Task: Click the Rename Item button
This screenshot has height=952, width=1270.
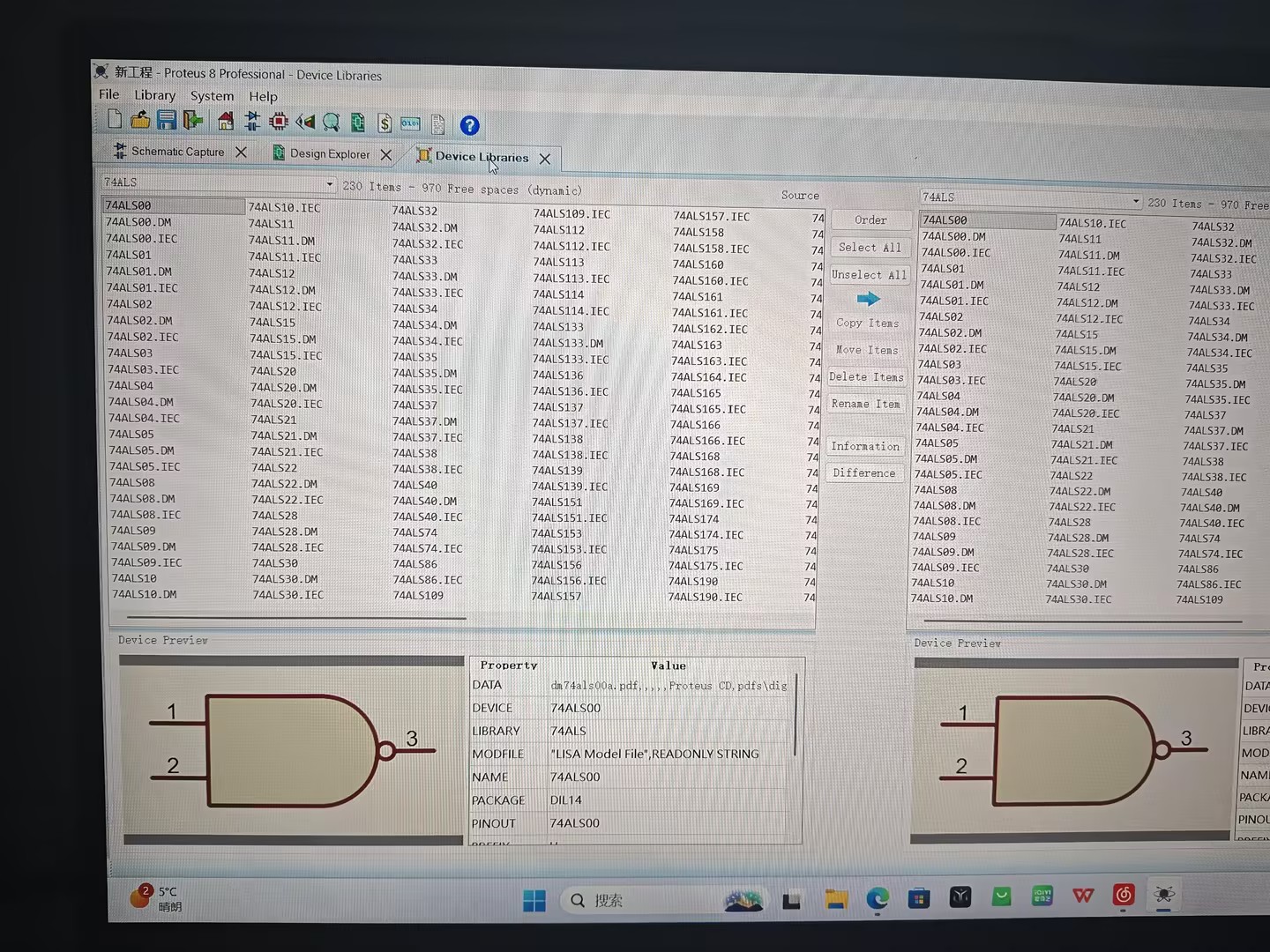Action: 866,404
